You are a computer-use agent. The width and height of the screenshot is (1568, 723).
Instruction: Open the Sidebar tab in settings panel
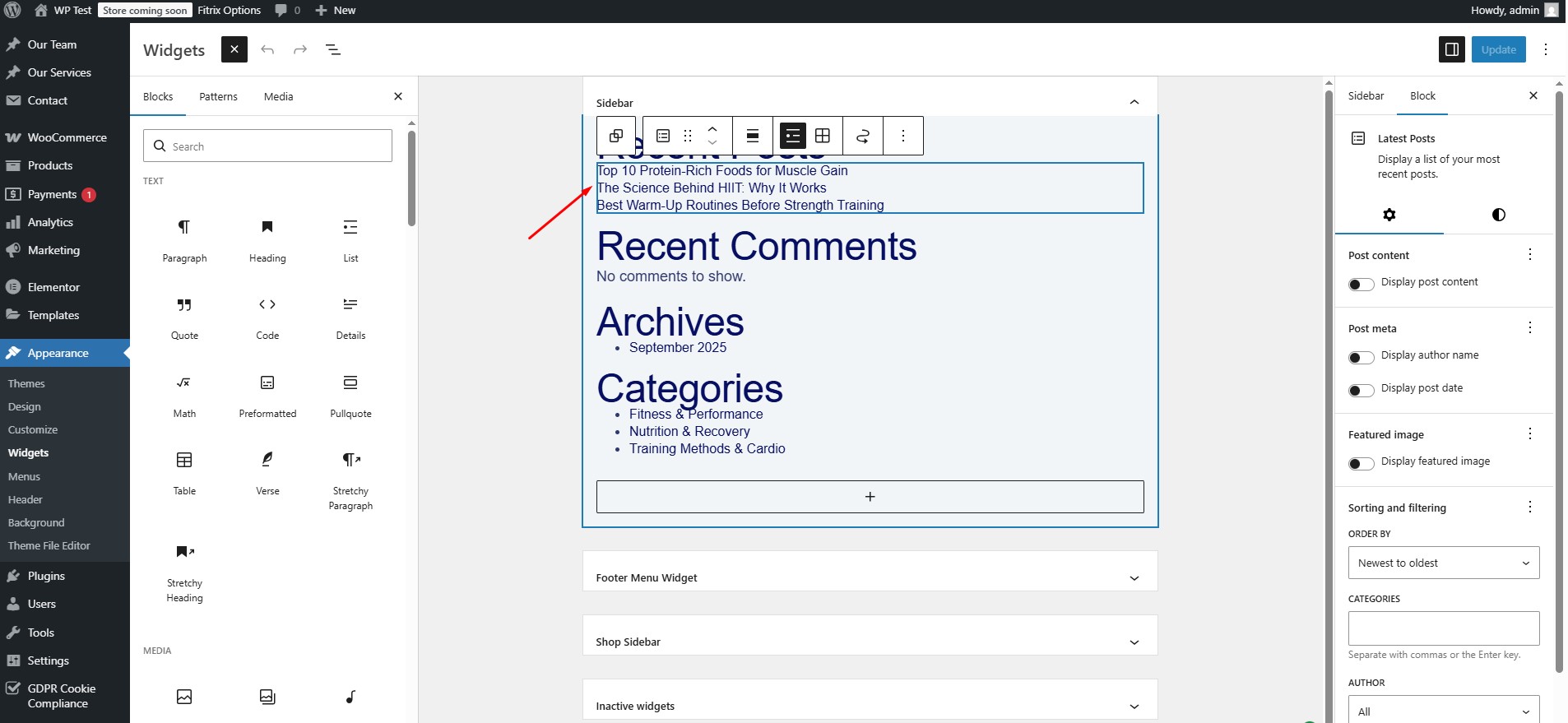(1366, 96)
